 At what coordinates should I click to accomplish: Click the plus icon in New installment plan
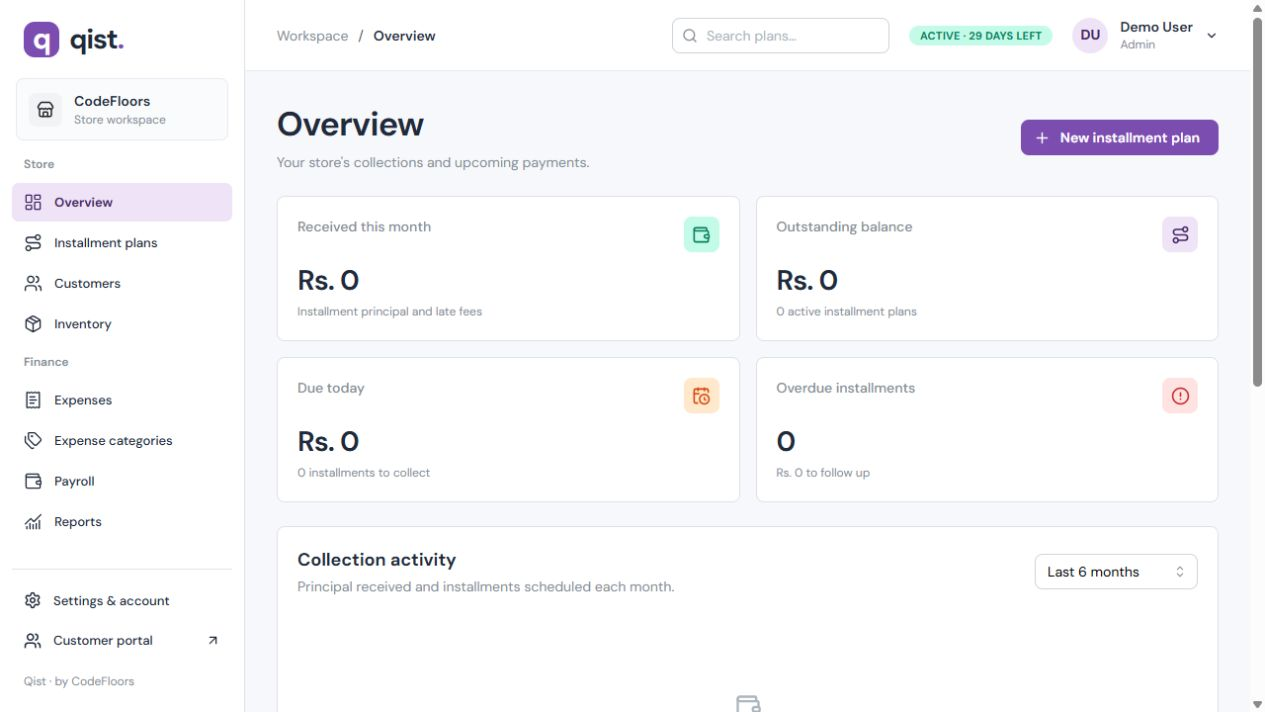(x=1042, y=138)
